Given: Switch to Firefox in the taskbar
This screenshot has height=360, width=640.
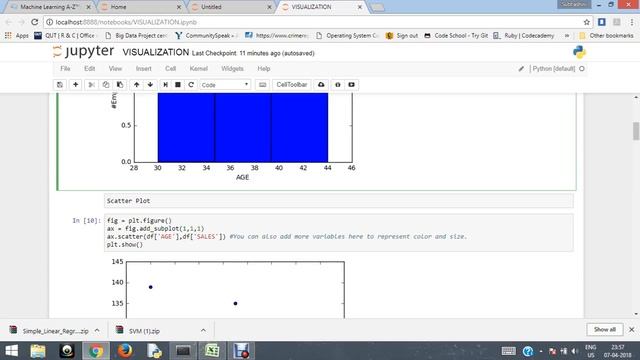Looking at the screenshot, I should 125,351.
